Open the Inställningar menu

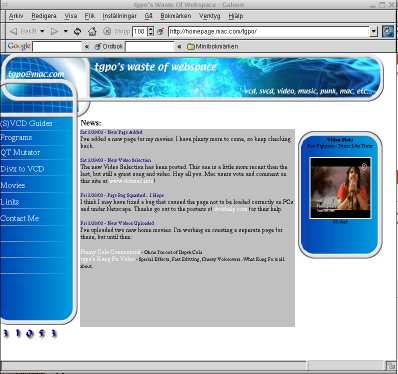[119, 16]
